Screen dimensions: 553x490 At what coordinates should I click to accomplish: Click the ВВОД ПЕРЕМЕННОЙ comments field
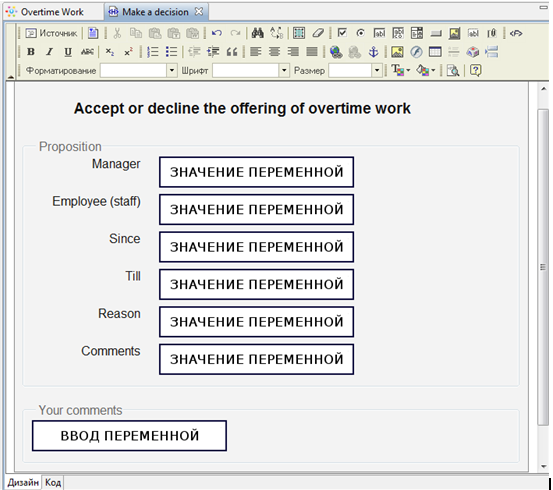click(x=129, y=436)
